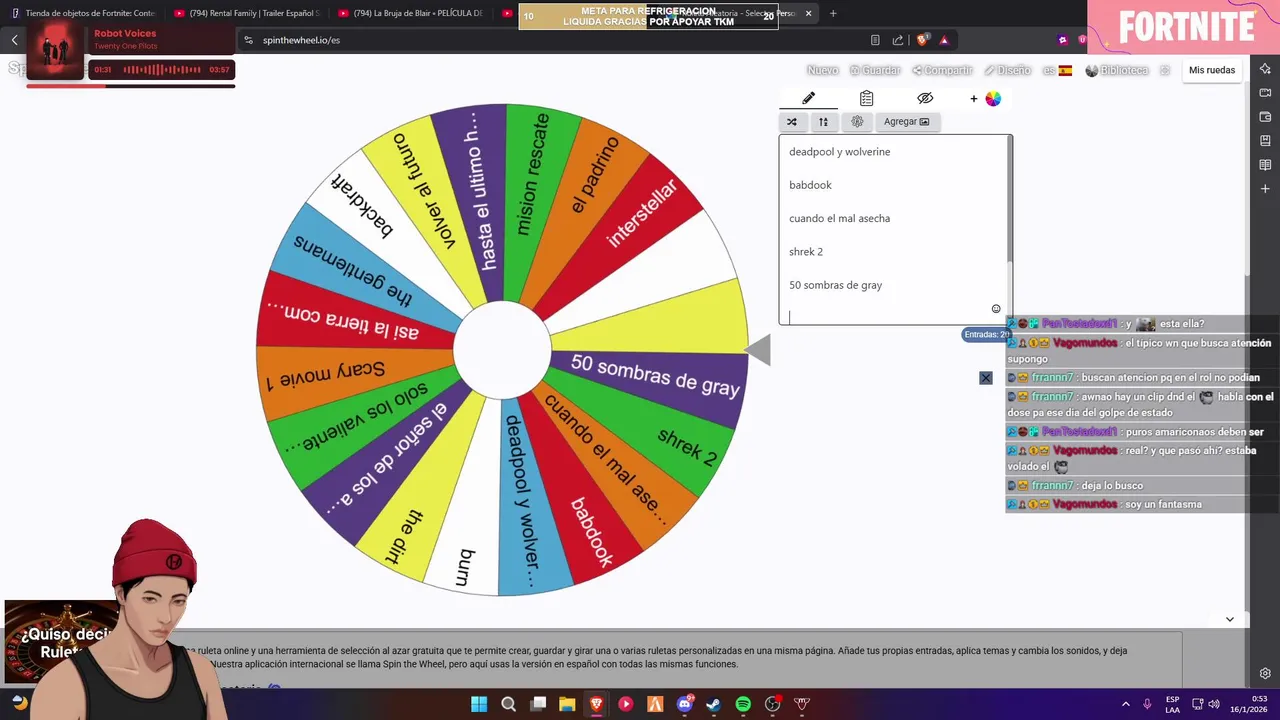
Task: Open the Brave Rewards triangle icon
Action: pos(944,40)
